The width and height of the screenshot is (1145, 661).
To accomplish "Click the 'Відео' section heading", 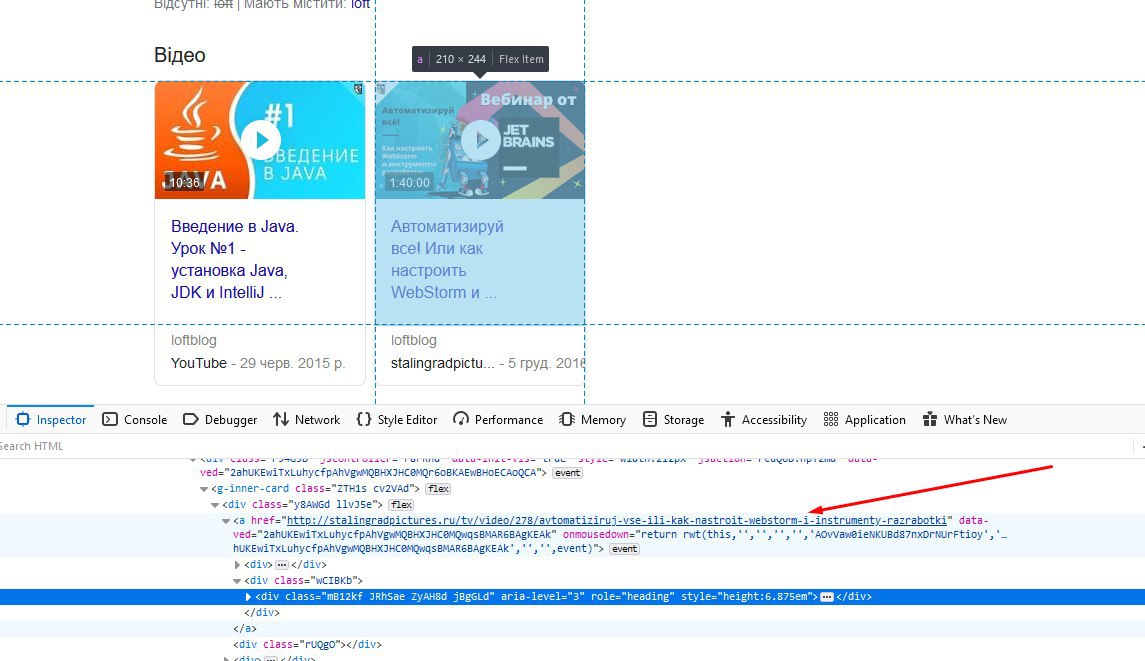I will [x=180, y=56].
